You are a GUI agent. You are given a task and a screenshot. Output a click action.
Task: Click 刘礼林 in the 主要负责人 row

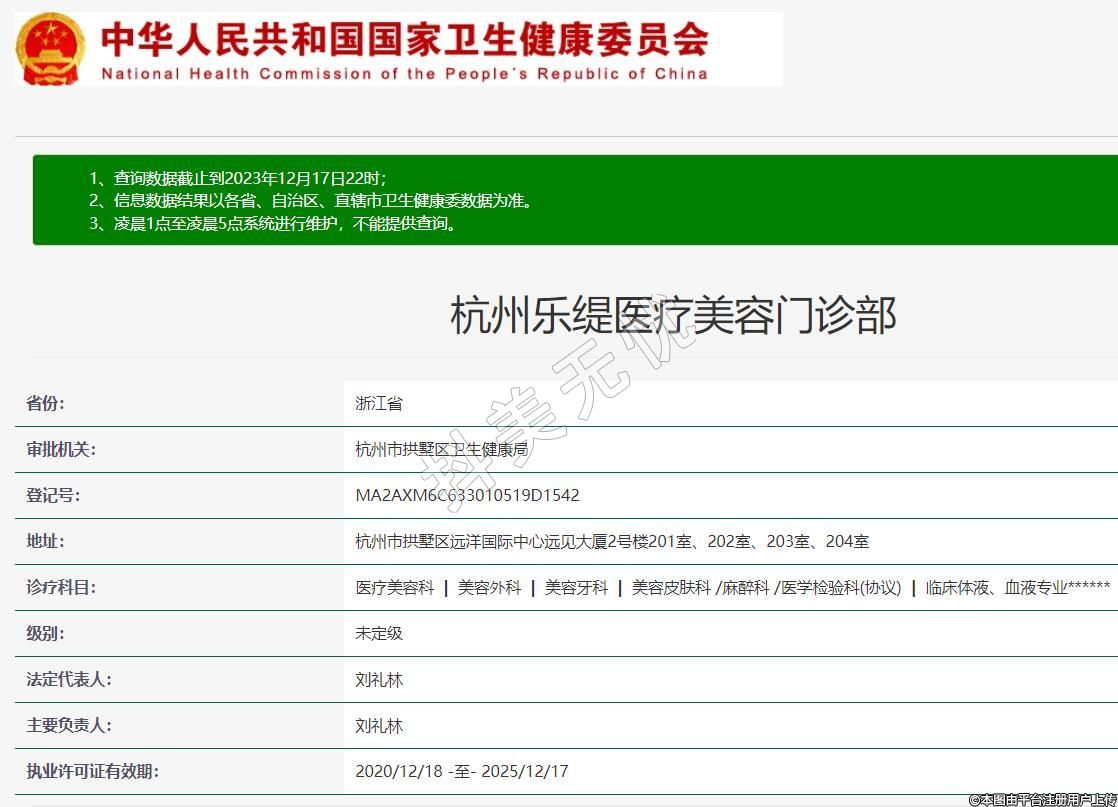[379, 725]
